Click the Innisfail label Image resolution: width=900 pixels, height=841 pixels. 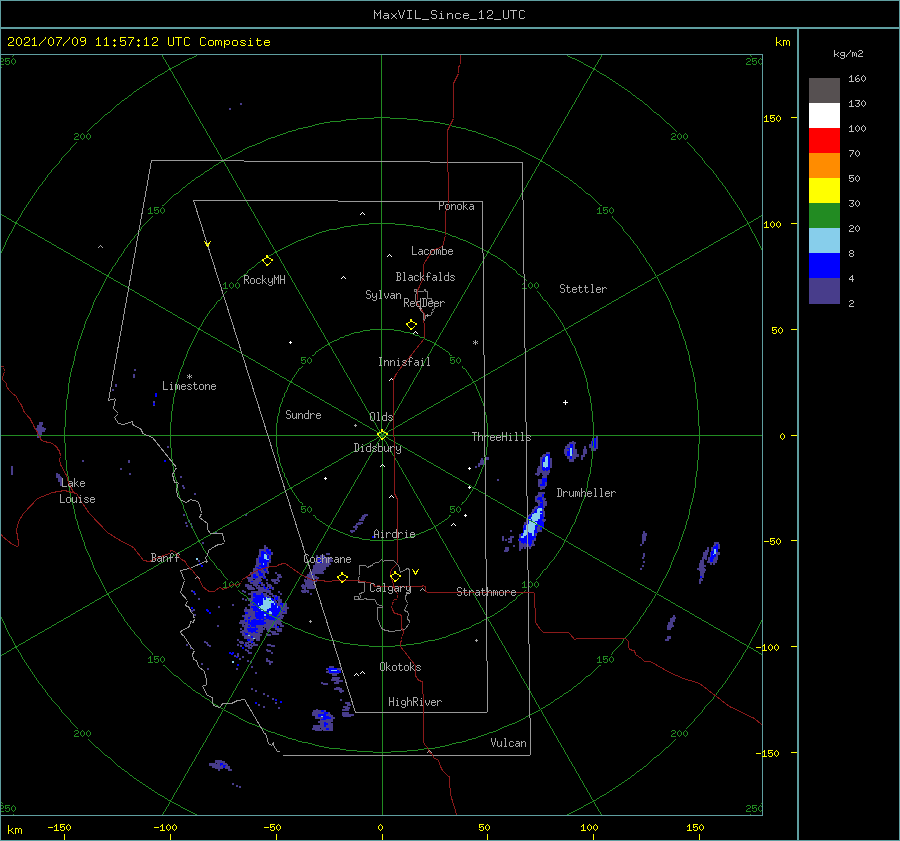(404, 362)
